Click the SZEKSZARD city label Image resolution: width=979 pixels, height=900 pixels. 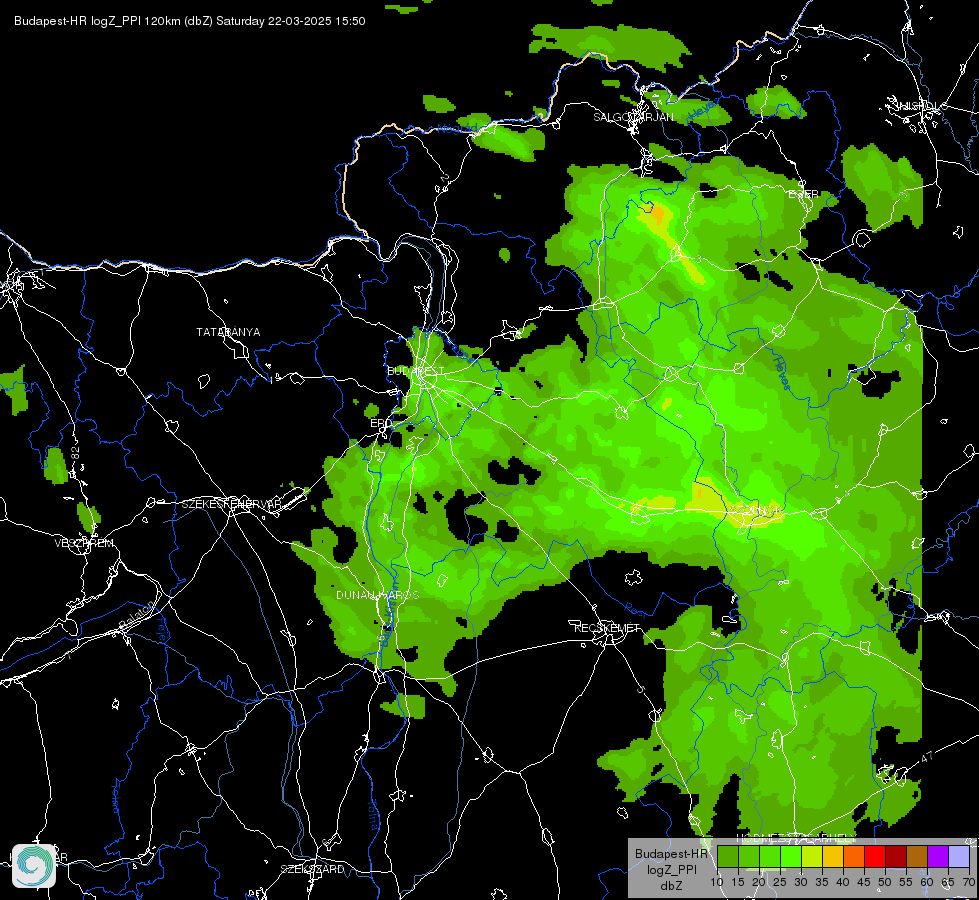click(312, 869)
